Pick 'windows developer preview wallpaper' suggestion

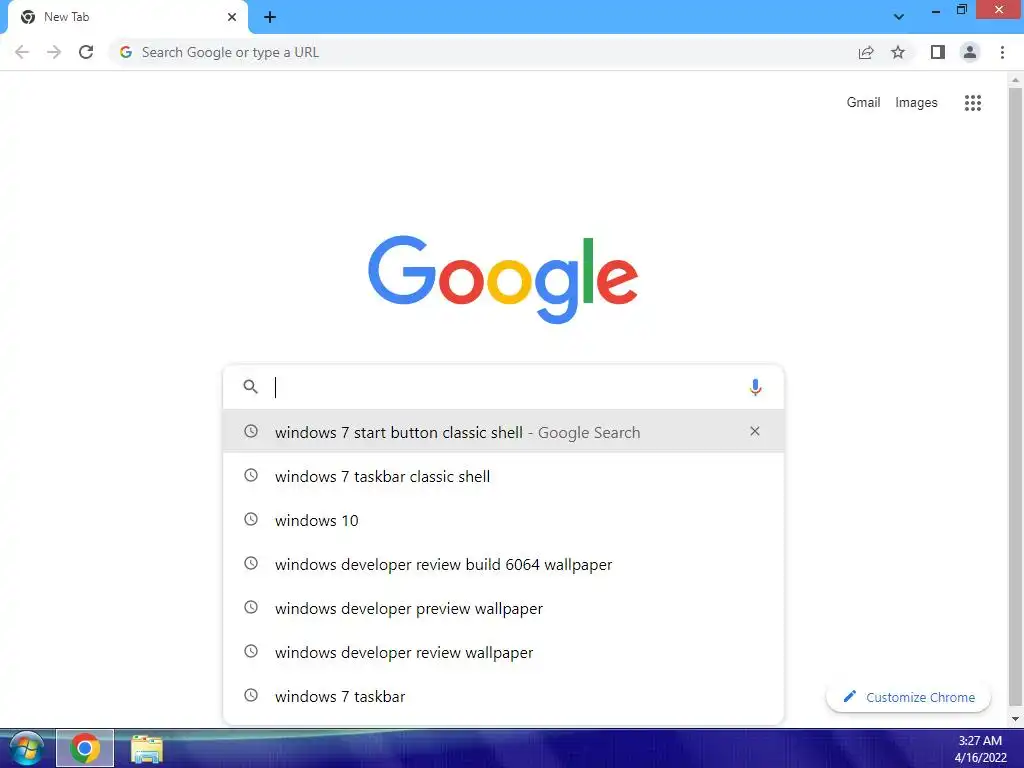503,608
